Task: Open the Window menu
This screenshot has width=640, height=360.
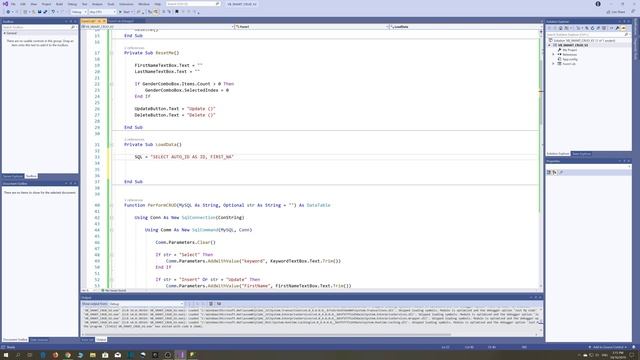Action: pyautogui.click(x=144, y=4)
